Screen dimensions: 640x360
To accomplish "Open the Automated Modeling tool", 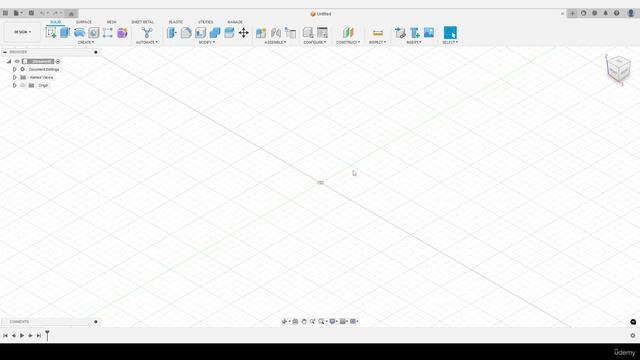I will click(147, 33).
